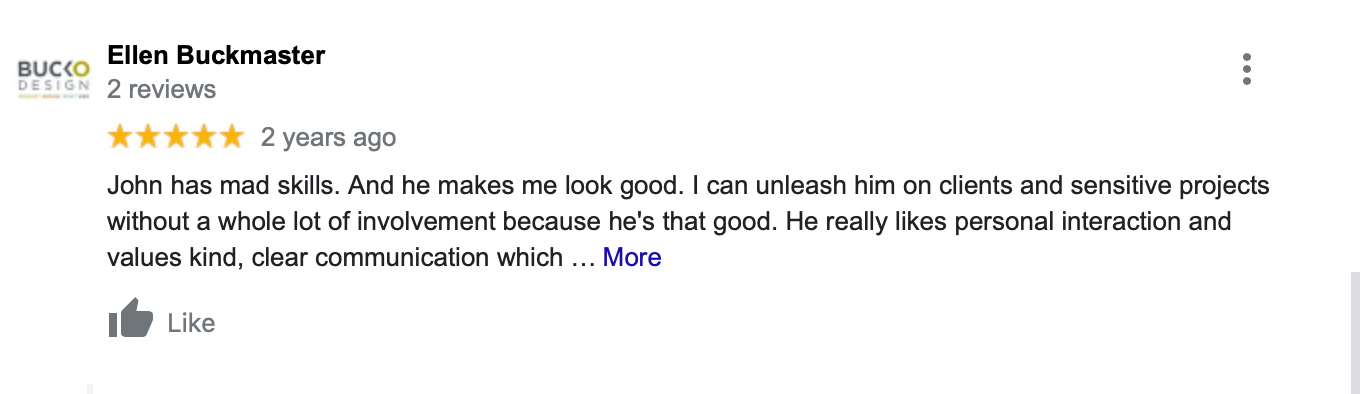
Task: Click the Bucko Design profile logo
Action: click(55, 79)
